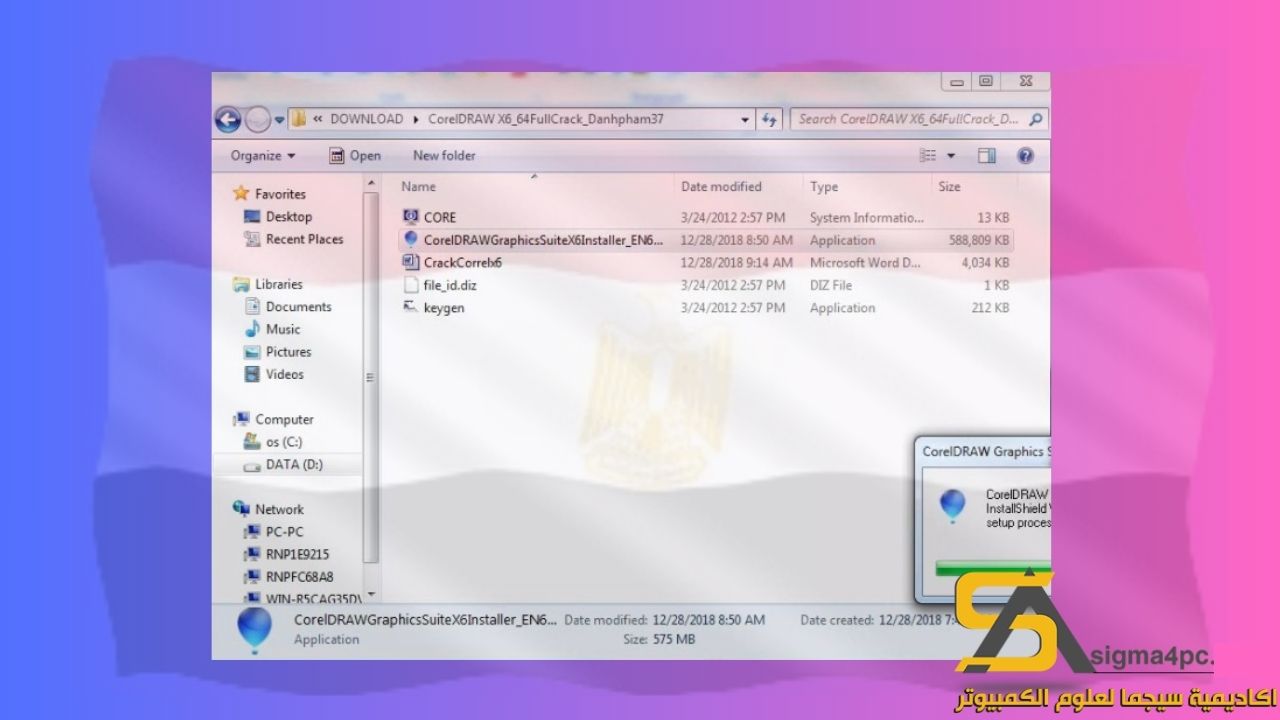Sort by Size column header
This screenshot has width=1280, height=720.
pos(949,187)
